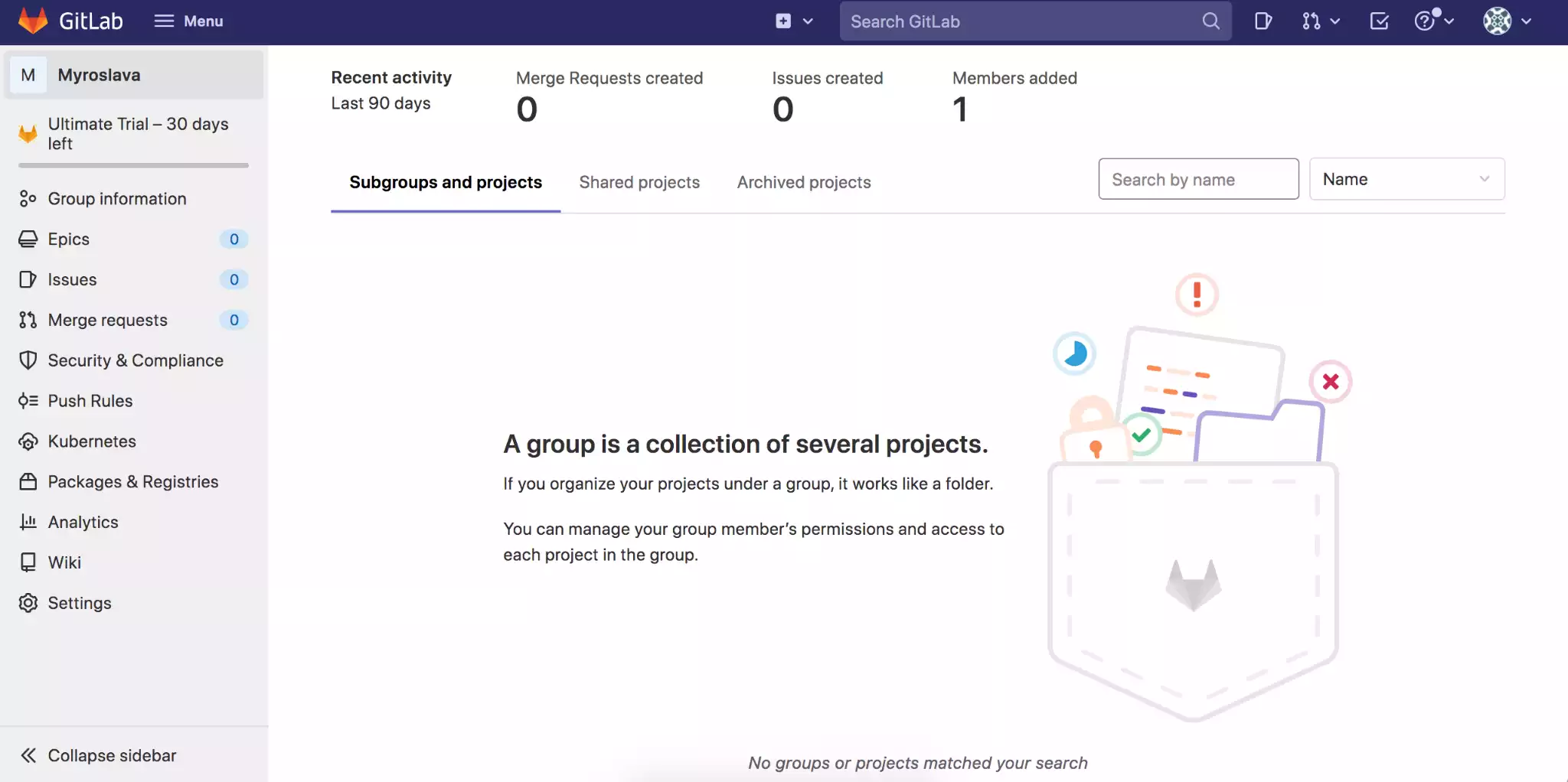Check the Ultimate Trial progress bar
The image size is (1568, 782).
(x=132, y=165)
